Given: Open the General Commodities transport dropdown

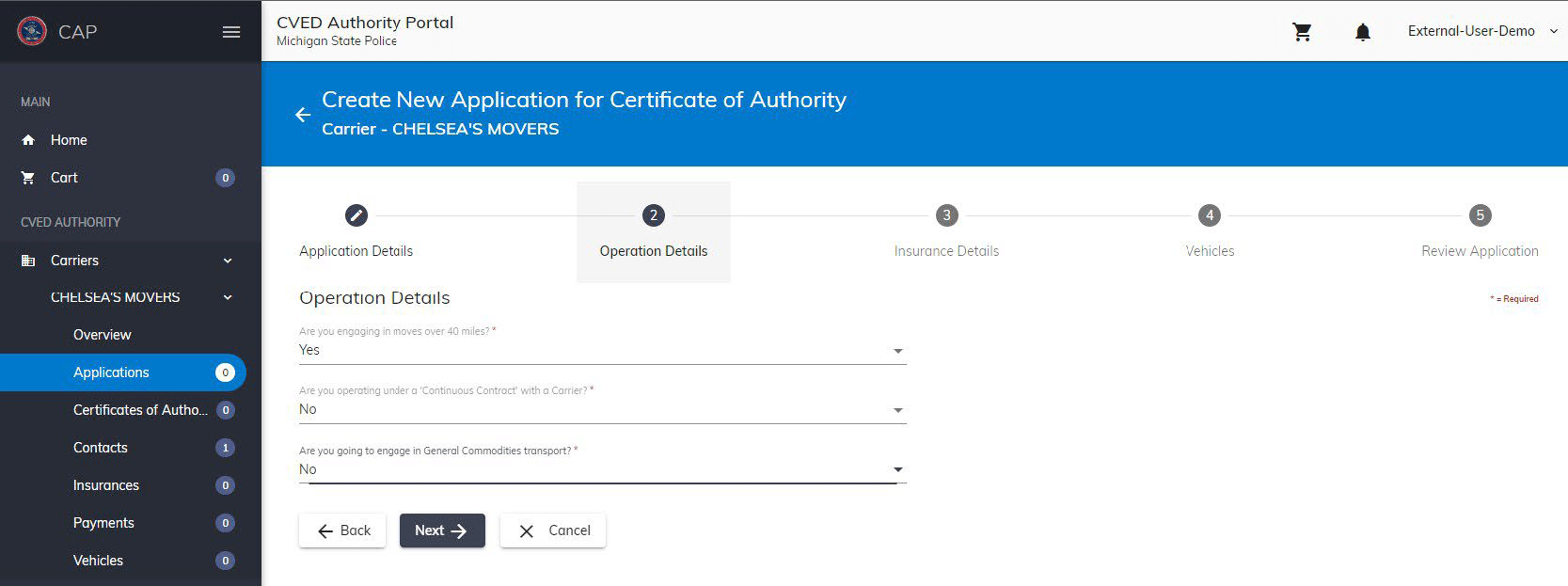Looking at the screenshot, I should [603, 469].
